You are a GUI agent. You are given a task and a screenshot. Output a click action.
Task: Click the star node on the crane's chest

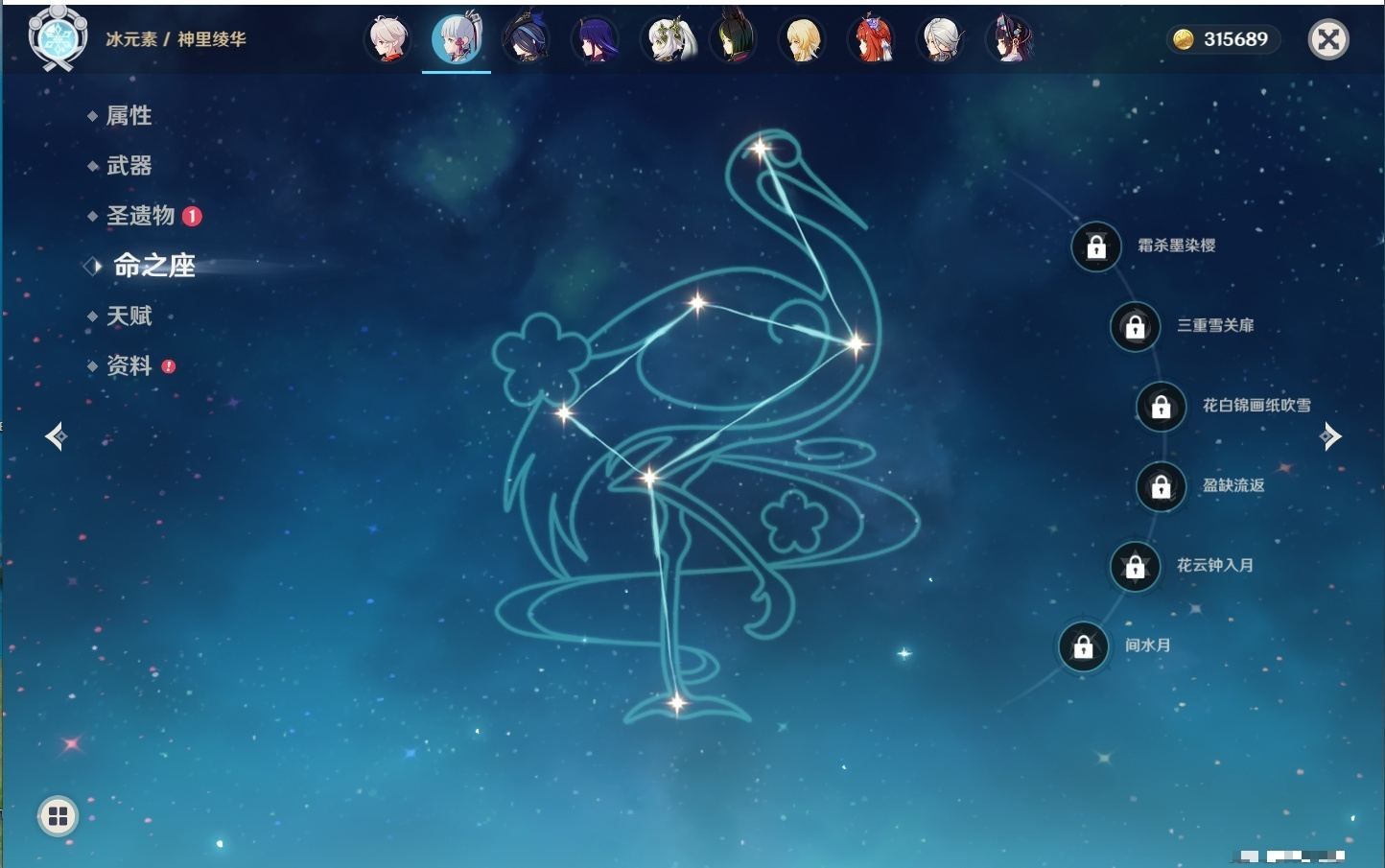(x=854, y=342)
